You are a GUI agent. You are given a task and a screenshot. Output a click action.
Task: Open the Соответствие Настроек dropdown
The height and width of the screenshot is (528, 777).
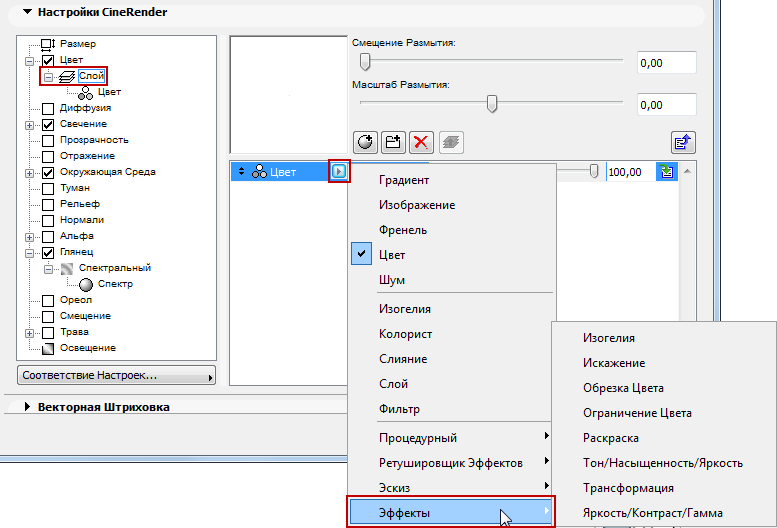click(116, 375)
